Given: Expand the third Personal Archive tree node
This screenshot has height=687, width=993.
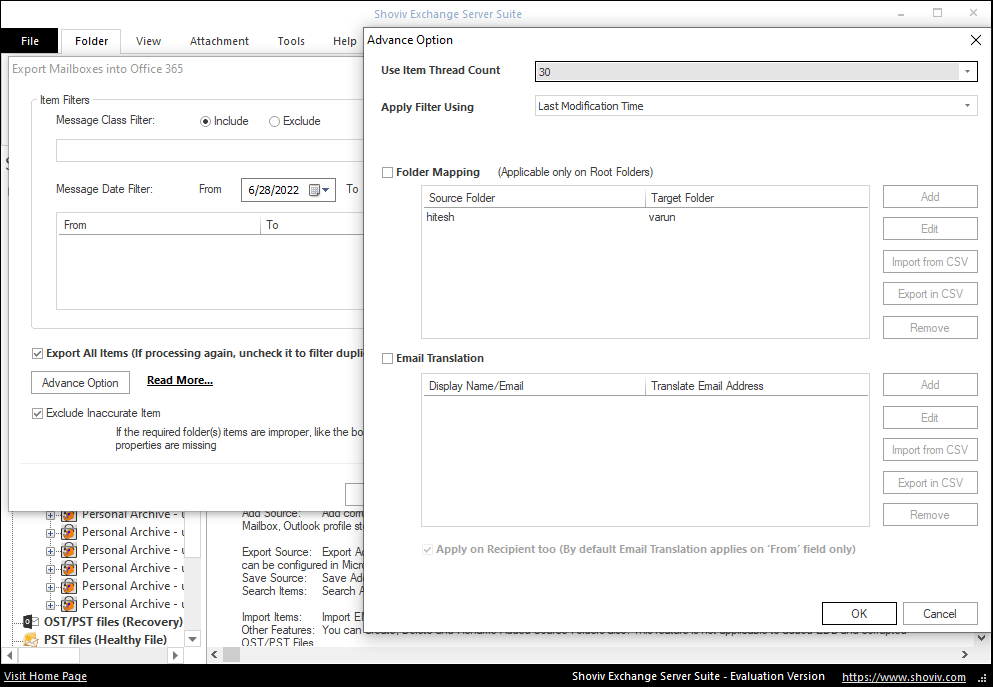Looking at the screenshot, I should (x=50, y=551).
